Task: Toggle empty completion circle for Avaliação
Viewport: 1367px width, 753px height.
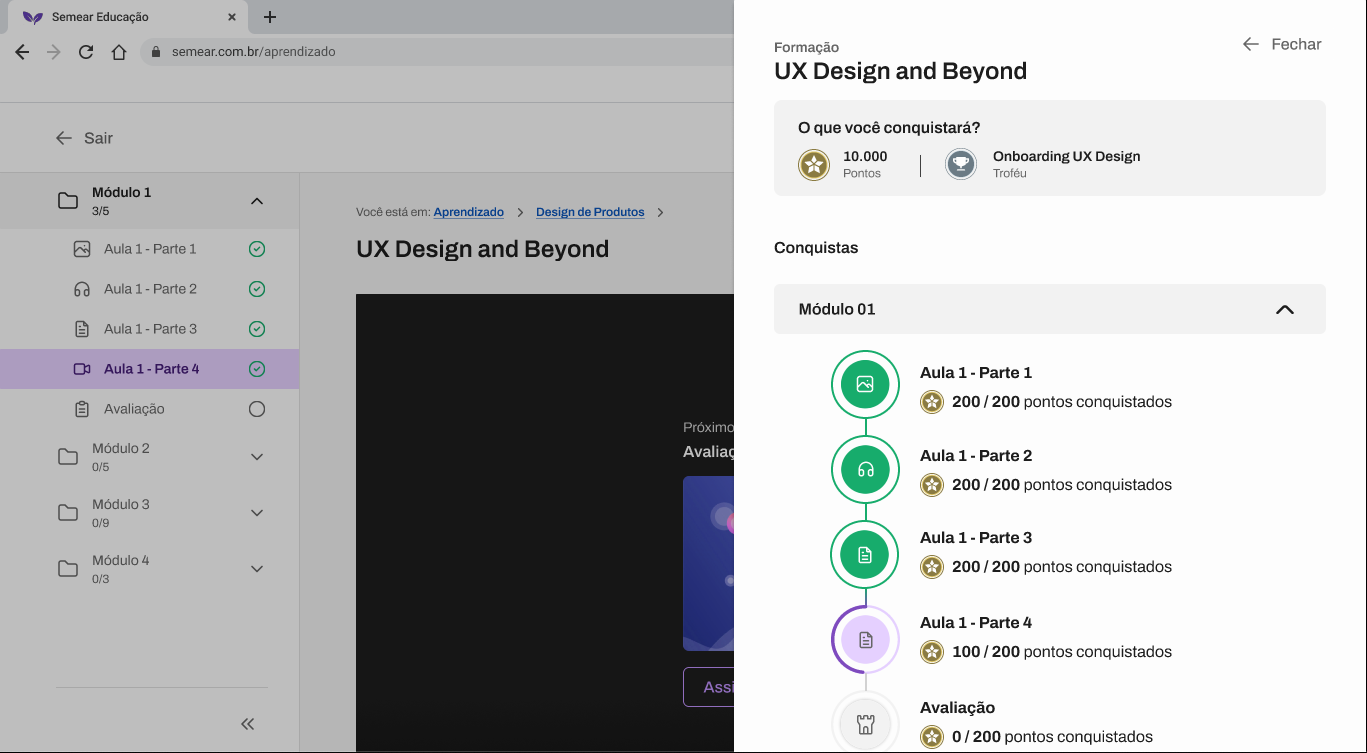Action: [257, 409]
